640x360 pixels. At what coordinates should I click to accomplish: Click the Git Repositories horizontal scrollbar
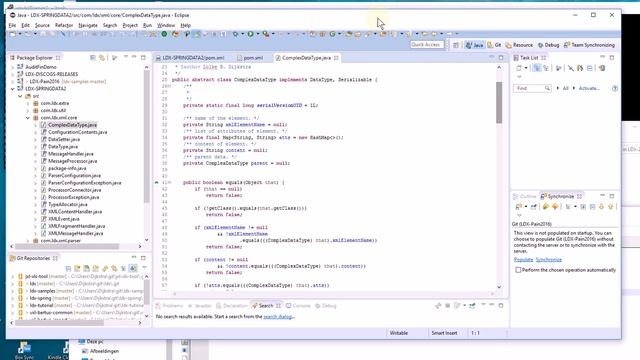point(59,323)
